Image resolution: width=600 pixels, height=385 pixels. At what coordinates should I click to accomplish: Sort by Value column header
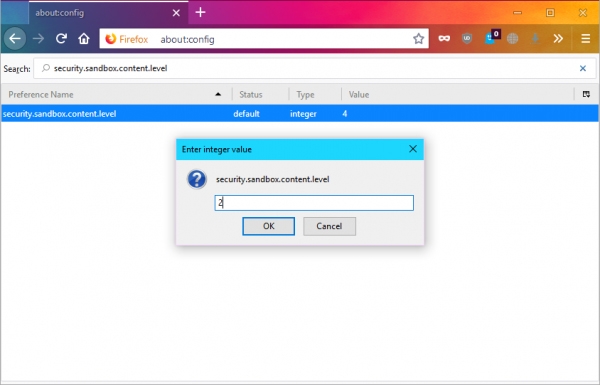pos(458,95)
